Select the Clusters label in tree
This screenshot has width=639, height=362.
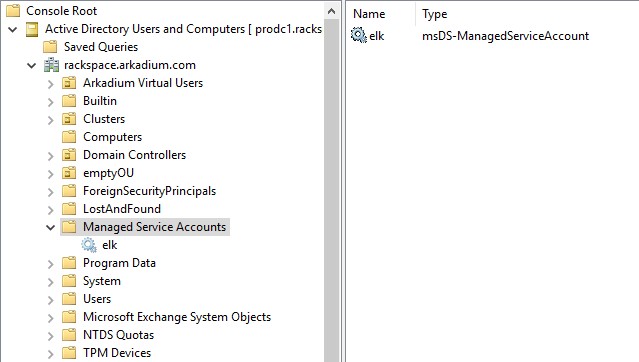(104, 119)
